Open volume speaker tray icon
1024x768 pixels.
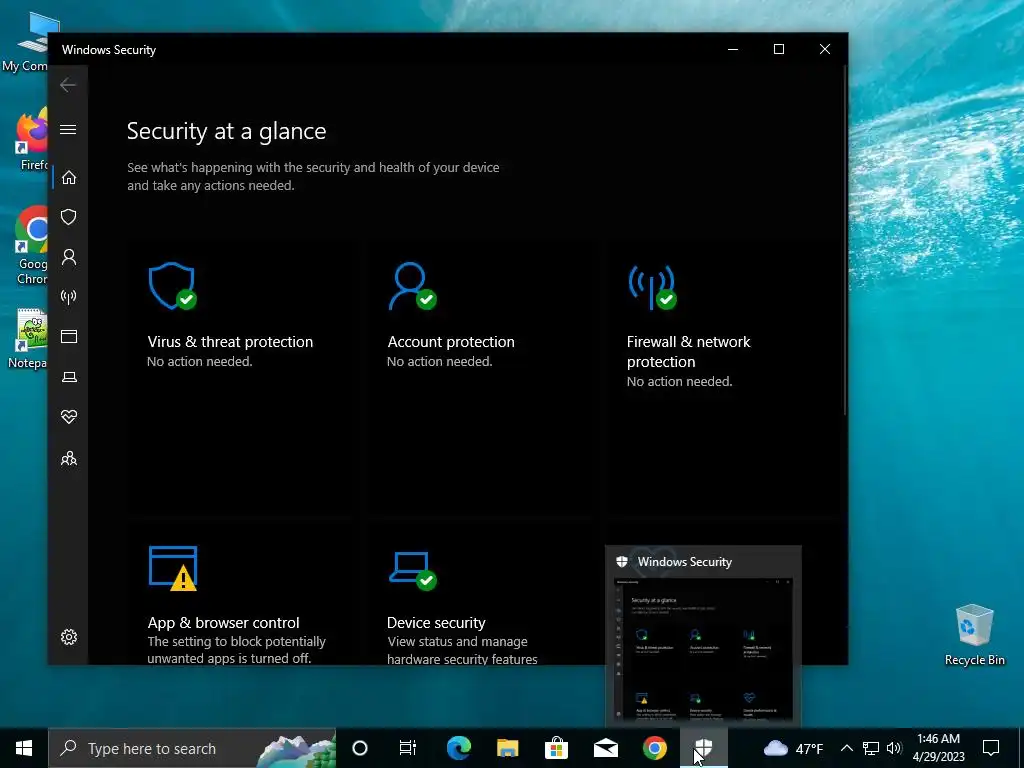click(x=895, y=748)
